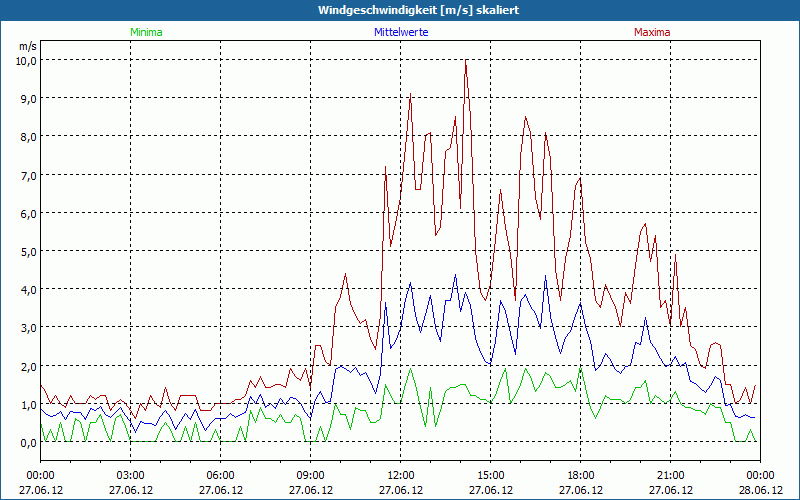Click the 8,0 y-axis value
The width and height of the screenshot is (800, 500).
pyautogui.click(x=30, y=137)
